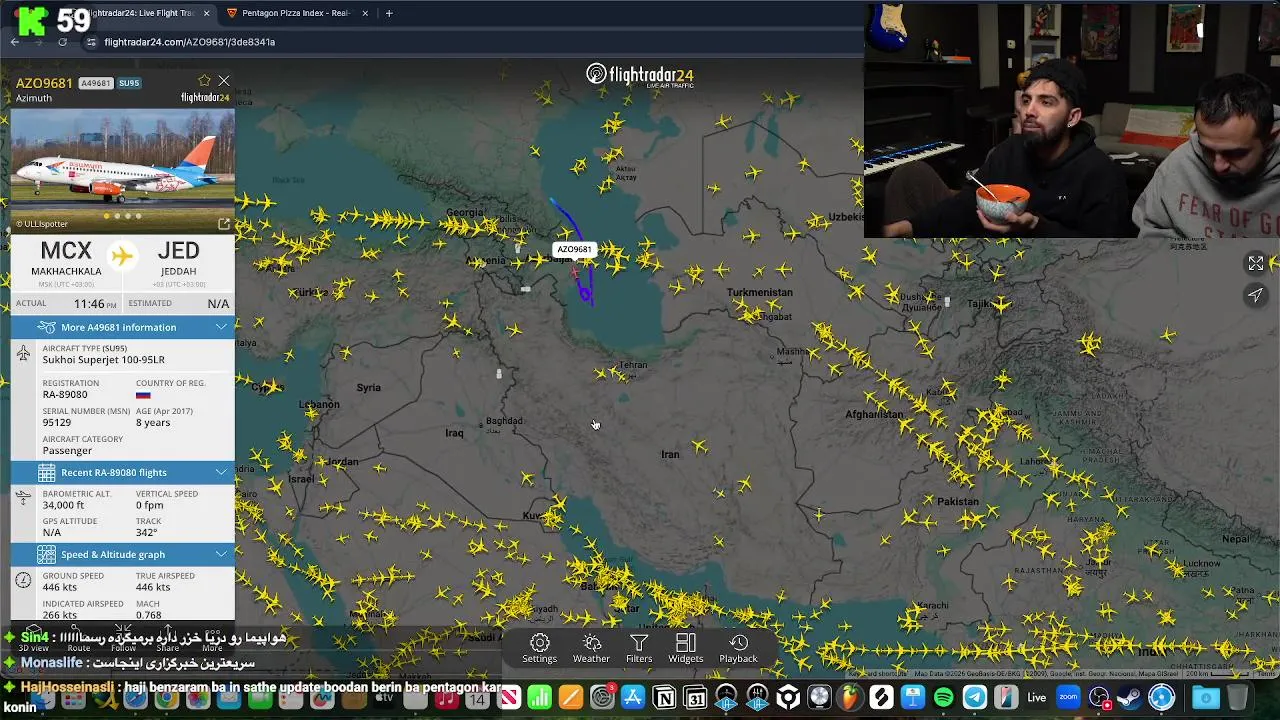This screenshot has height=720, width=1280.
Task: Open App Store from the dock
Action: (x=633, y=697)
